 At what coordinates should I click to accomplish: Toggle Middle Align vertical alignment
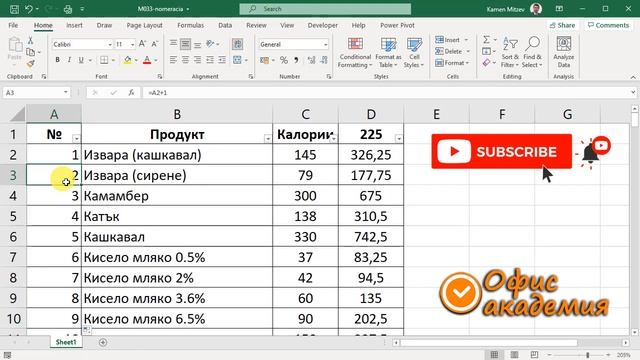click(185, 44)
